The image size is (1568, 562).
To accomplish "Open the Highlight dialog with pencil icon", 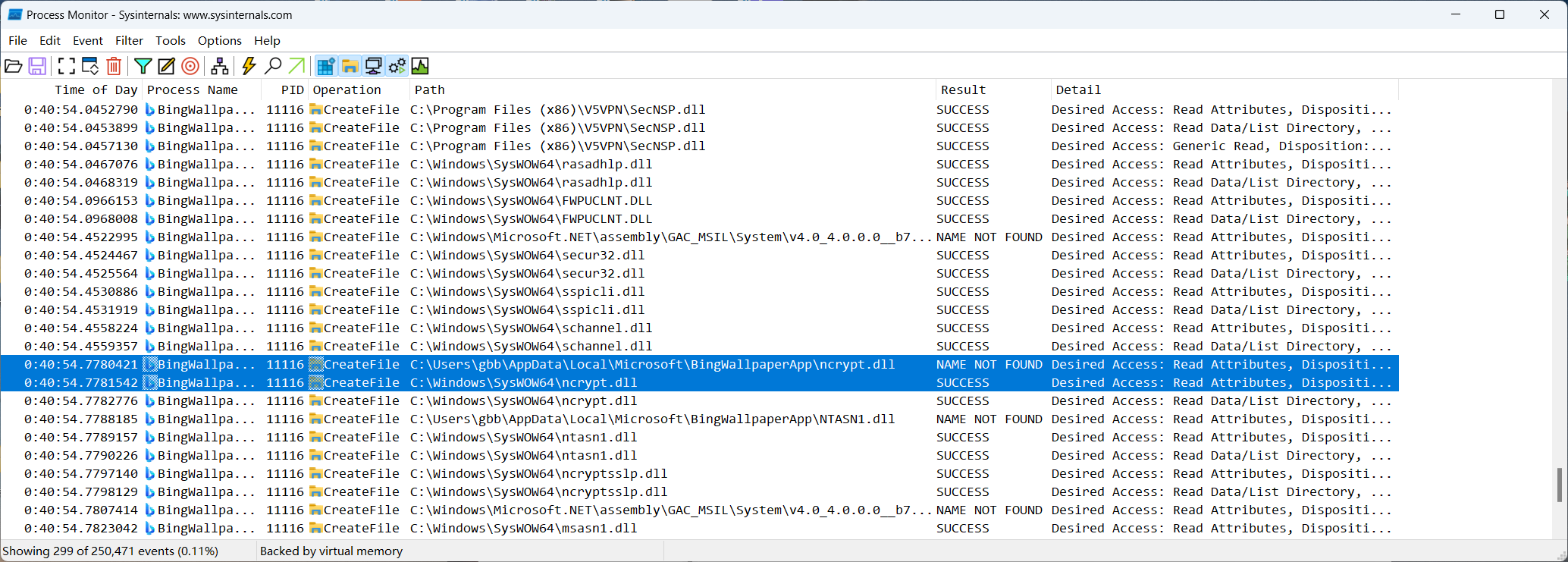I will pyautogui.click(x=167, y=66).
